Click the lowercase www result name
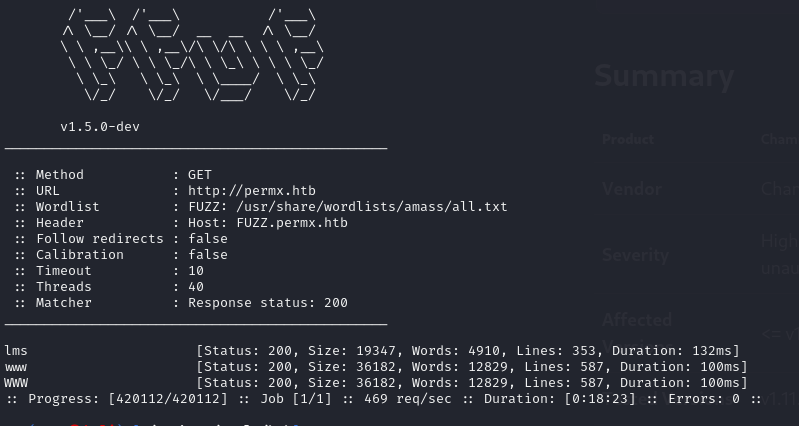The image size is (799, 426). [x=16, y=367]
